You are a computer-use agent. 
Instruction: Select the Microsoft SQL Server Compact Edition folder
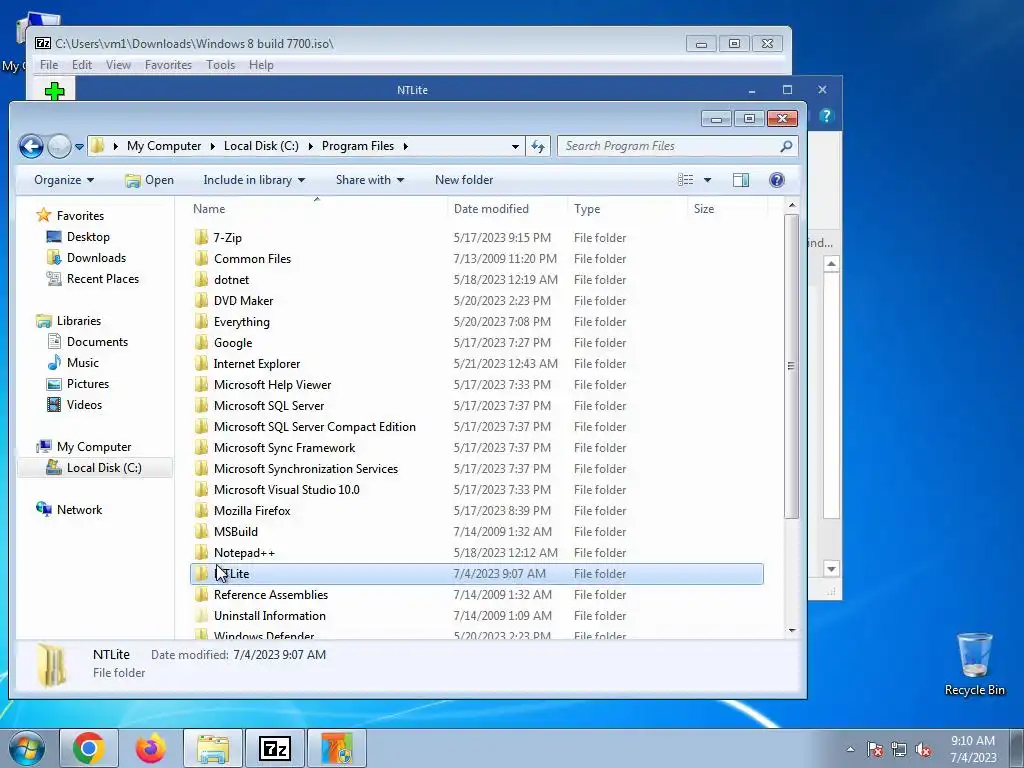click(314, 426)
